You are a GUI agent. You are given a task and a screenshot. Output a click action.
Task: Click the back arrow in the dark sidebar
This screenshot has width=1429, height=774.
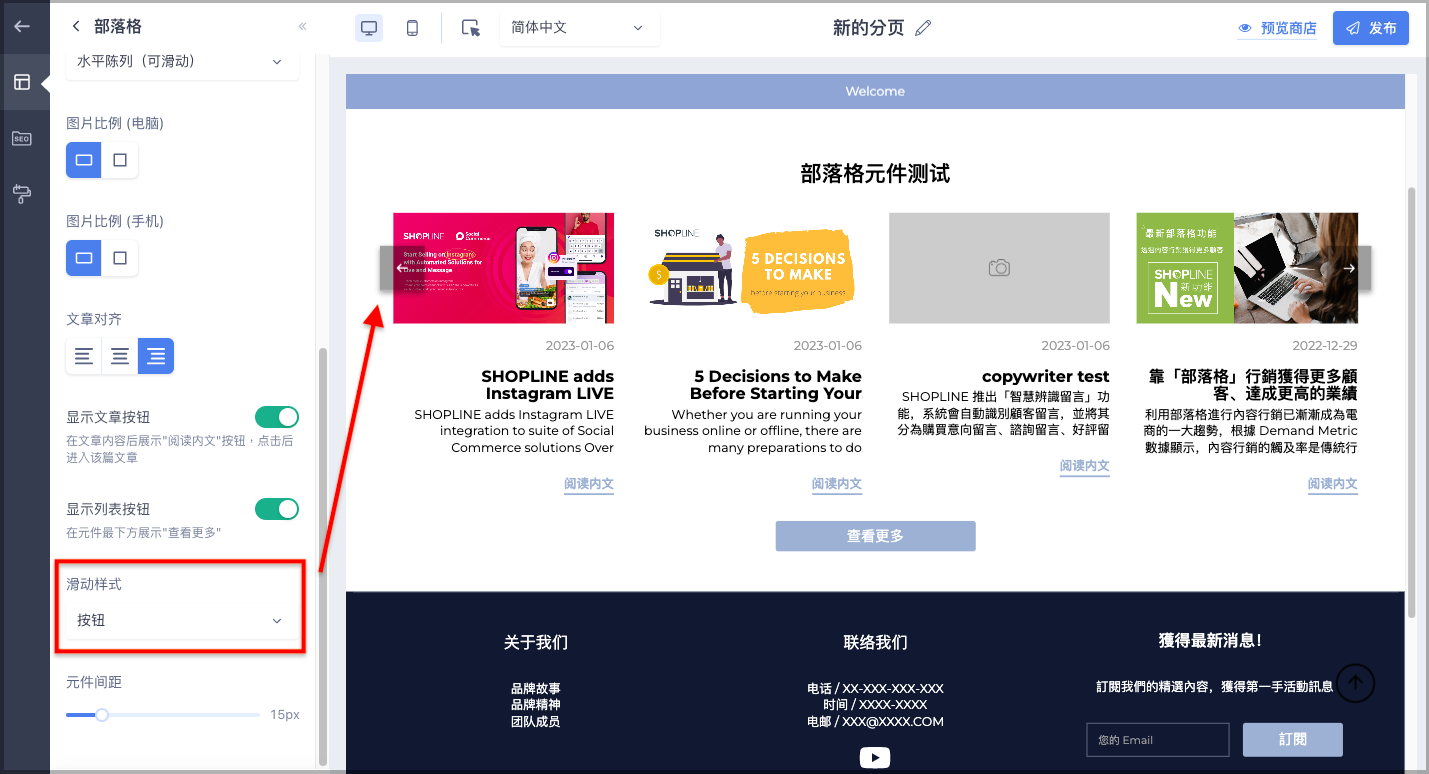22,27
